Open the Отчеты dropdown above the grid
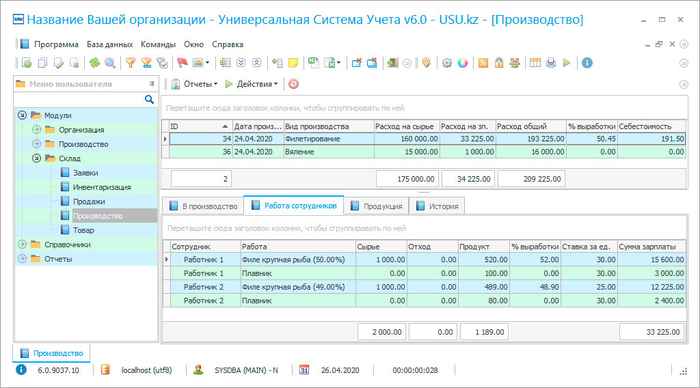This screenshot has height=388, width=700. click(195, 84)
